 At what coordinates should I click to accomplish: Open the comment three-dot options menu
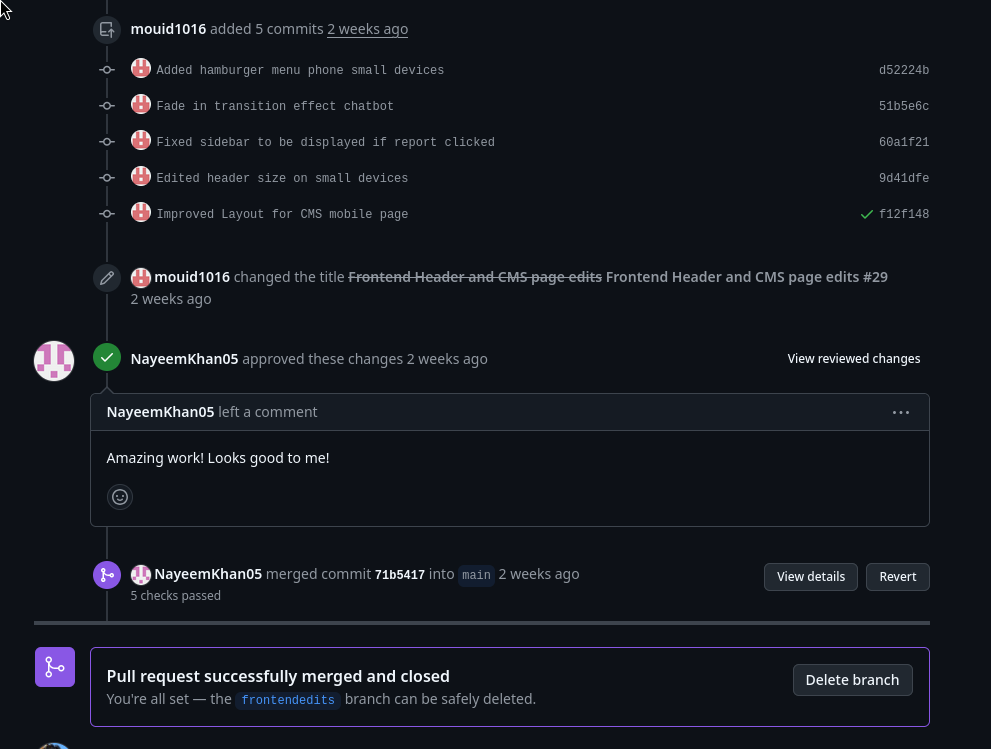pos(900,412)
